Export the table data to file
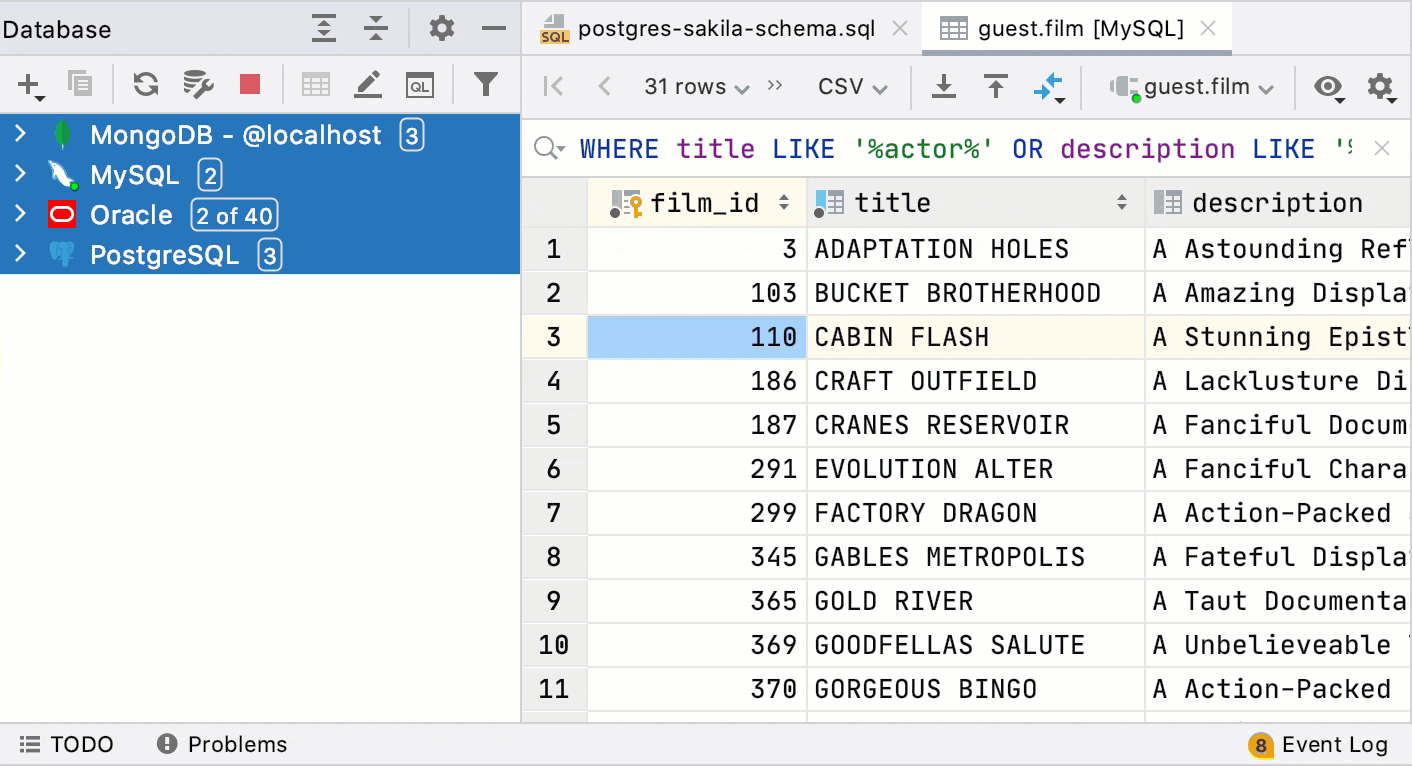1412x766 pixels. tap(943, 86)
